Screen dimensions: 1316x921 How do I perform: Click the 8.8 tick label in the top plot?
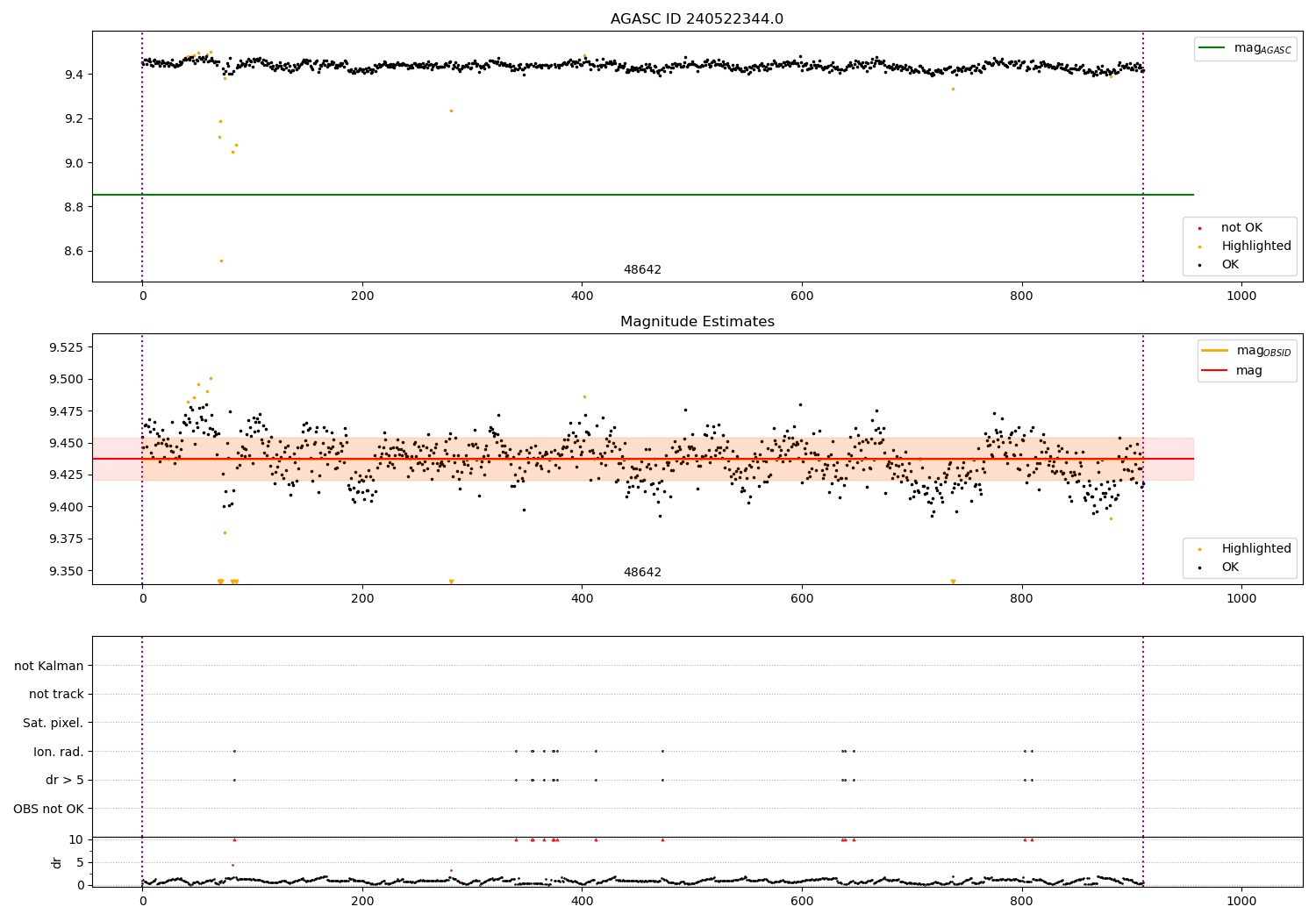tap(74, 207)
